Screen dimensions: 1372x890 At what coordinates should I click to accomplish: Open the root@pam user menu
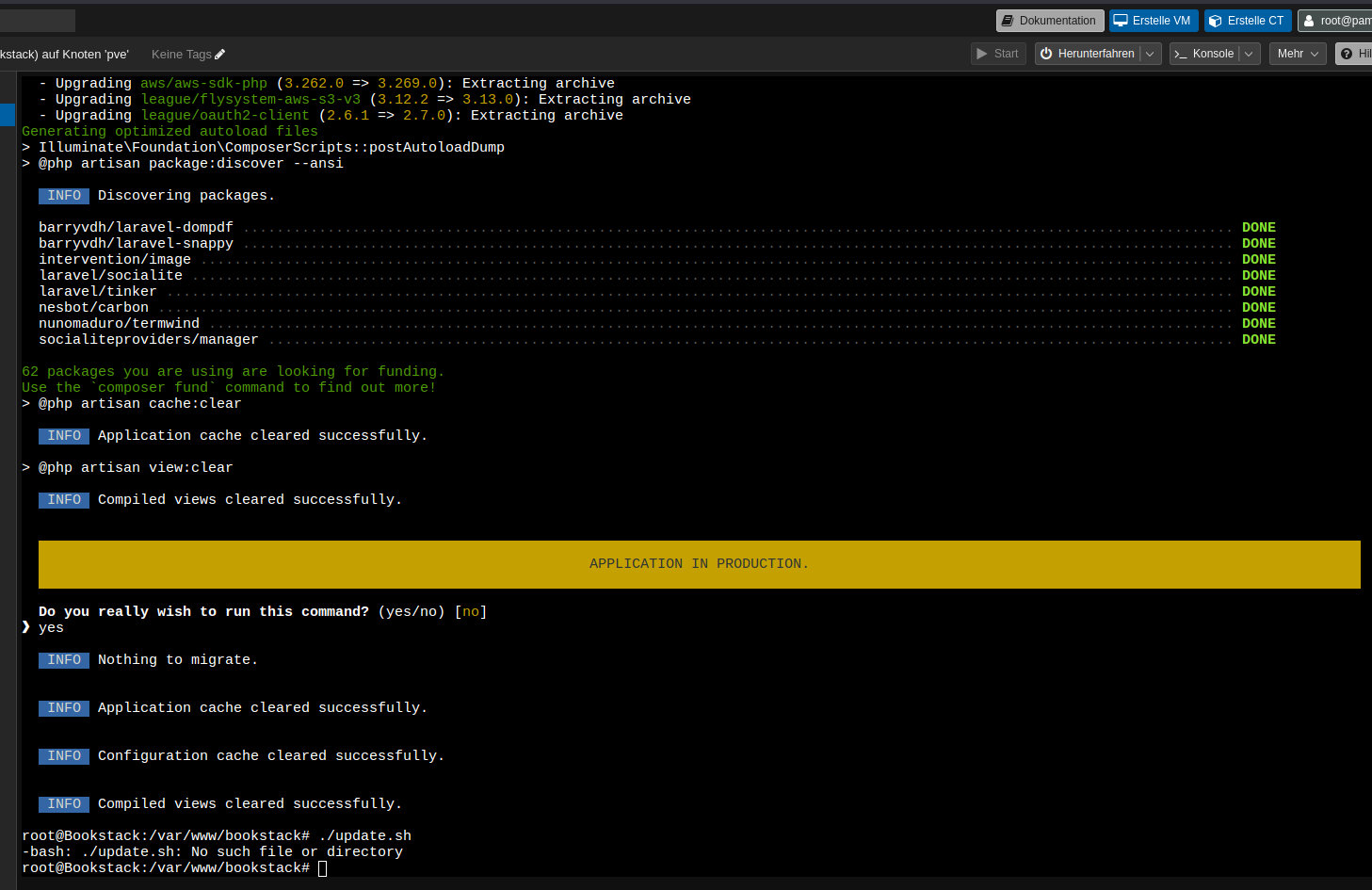(1335, 21)
